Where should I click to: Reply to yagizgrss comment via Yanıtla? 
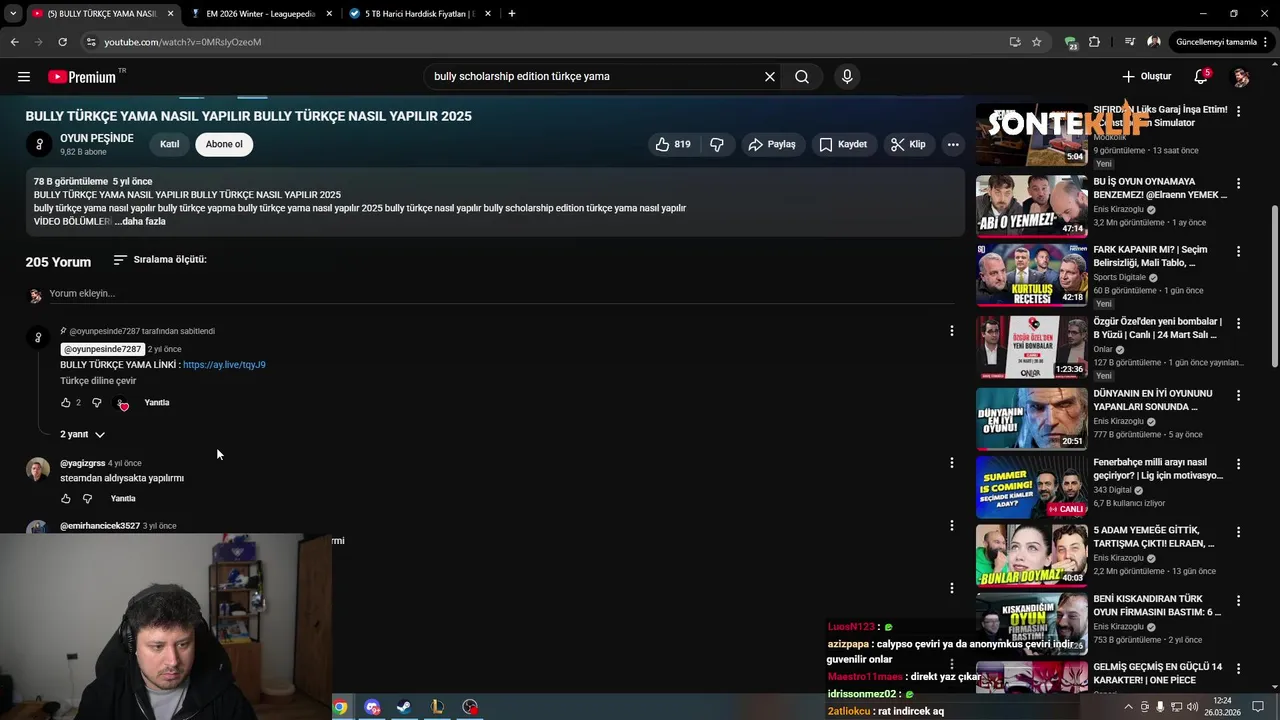tap(123, 498)
